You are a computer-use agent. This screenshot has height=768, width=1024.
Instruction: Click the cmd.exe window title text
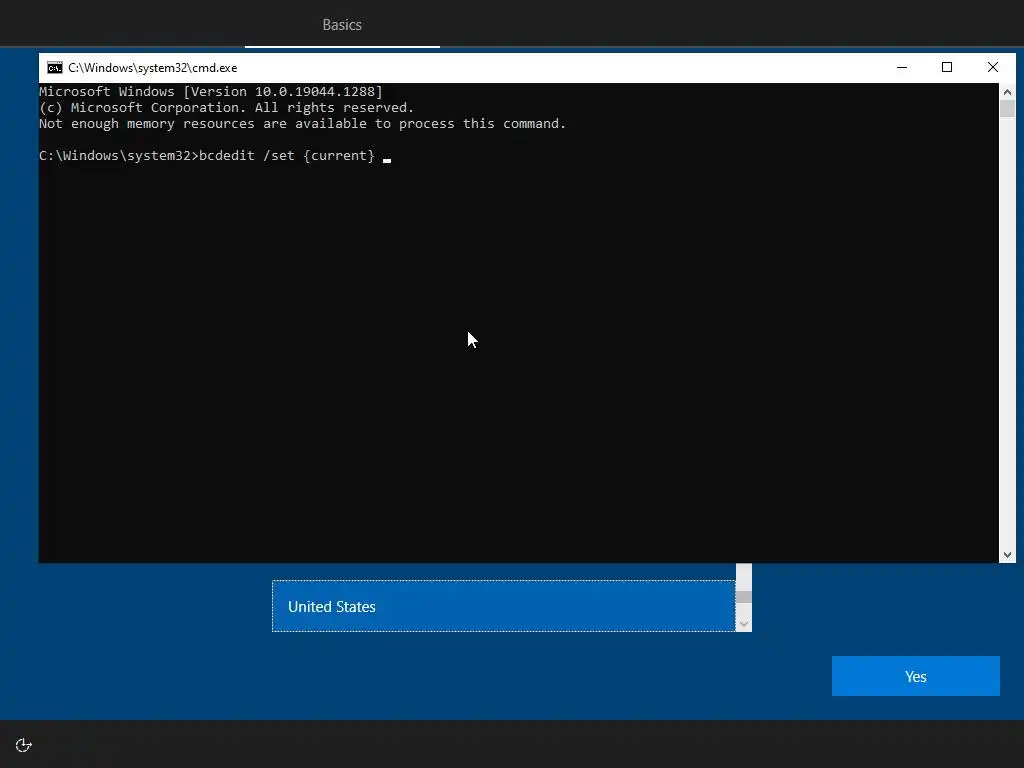(153, 68)
